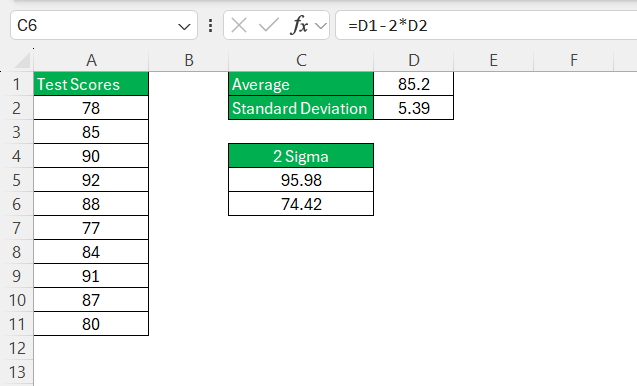
Task: Click the formula bar with =D1-2*D2
Action: pyautogui.click(x=486, y=26)
